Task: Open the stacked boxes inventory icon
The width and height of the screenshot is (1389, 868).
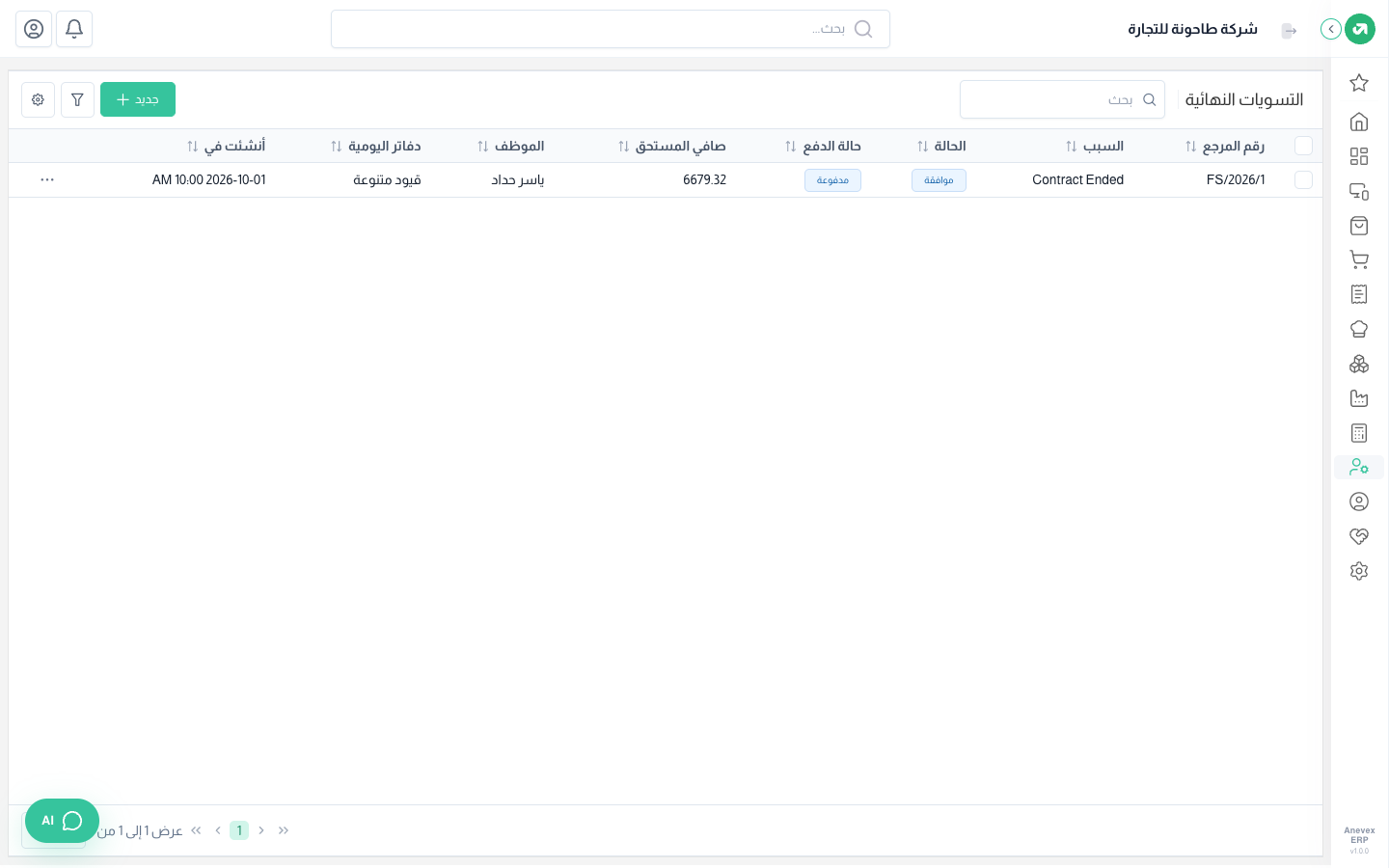Action: [1359, 364]
